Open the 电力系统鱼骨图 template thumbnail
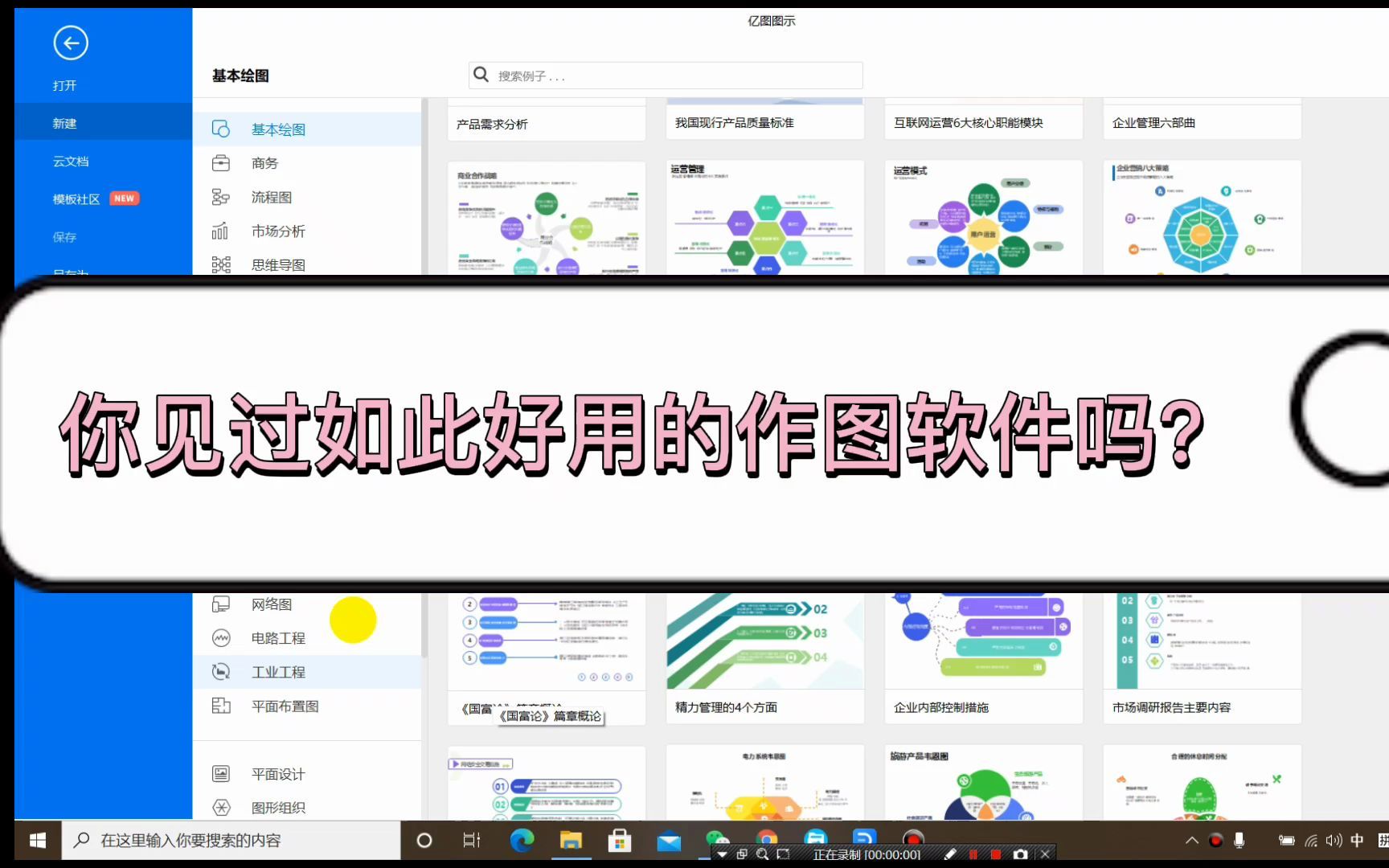Image resolution: width=1389 pixels, height=868 pixels. click(x=765, y=783)
